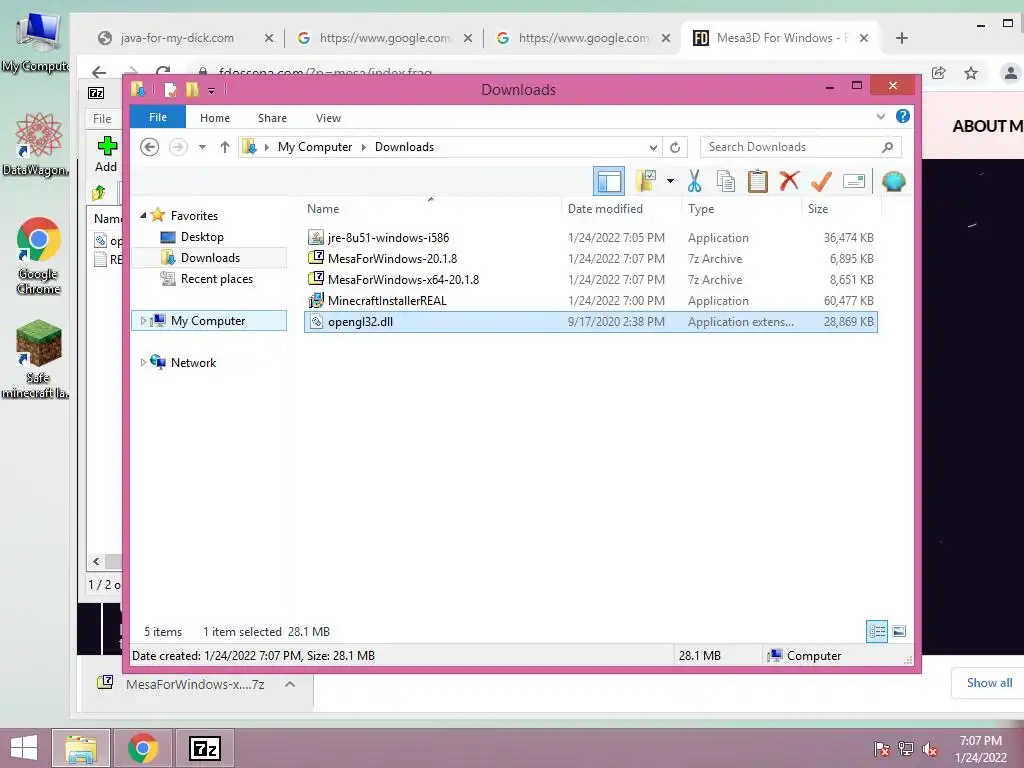
Task: Expand the Network tree node
Action: [x=143, y=362]
